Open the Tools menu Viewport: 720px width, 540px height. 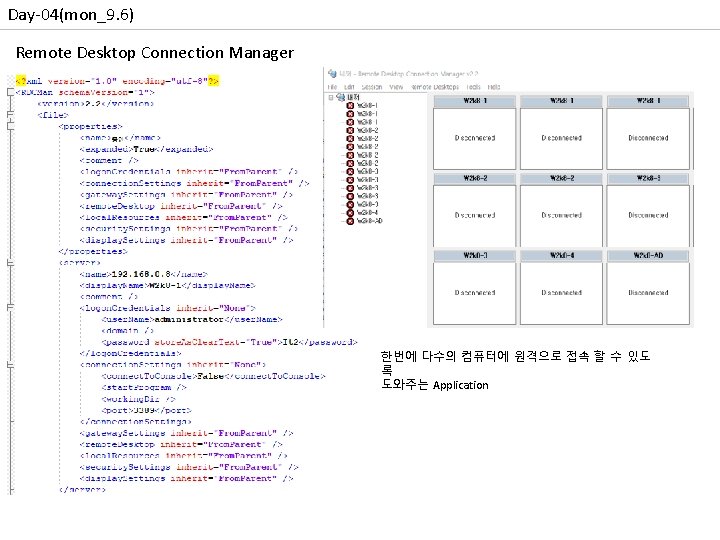tap(473, 87)
